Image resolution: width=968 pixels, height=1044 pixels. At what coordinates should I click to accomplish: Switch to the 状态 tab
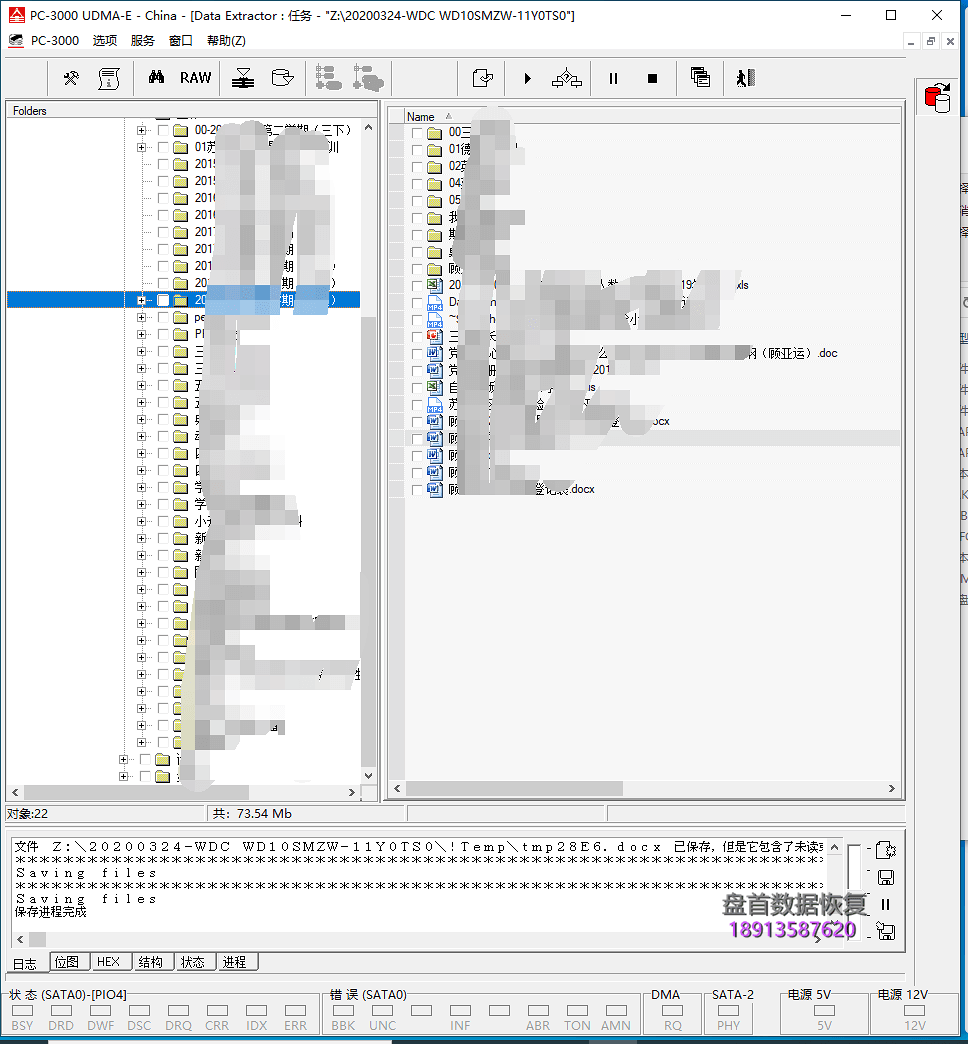(193, 962)
